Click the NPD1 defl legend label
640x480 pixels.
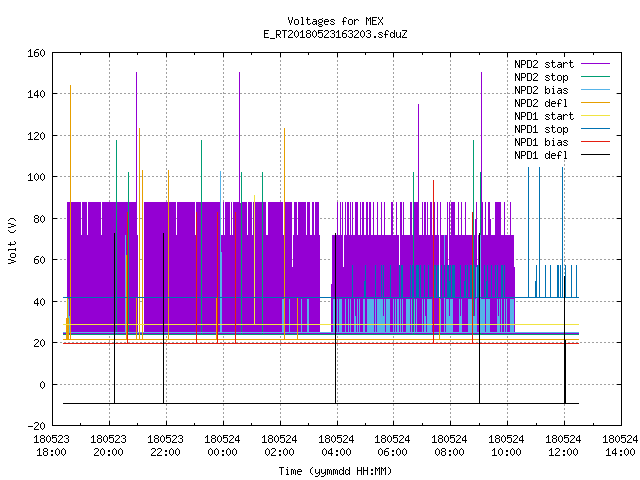[x=541, y=155]
